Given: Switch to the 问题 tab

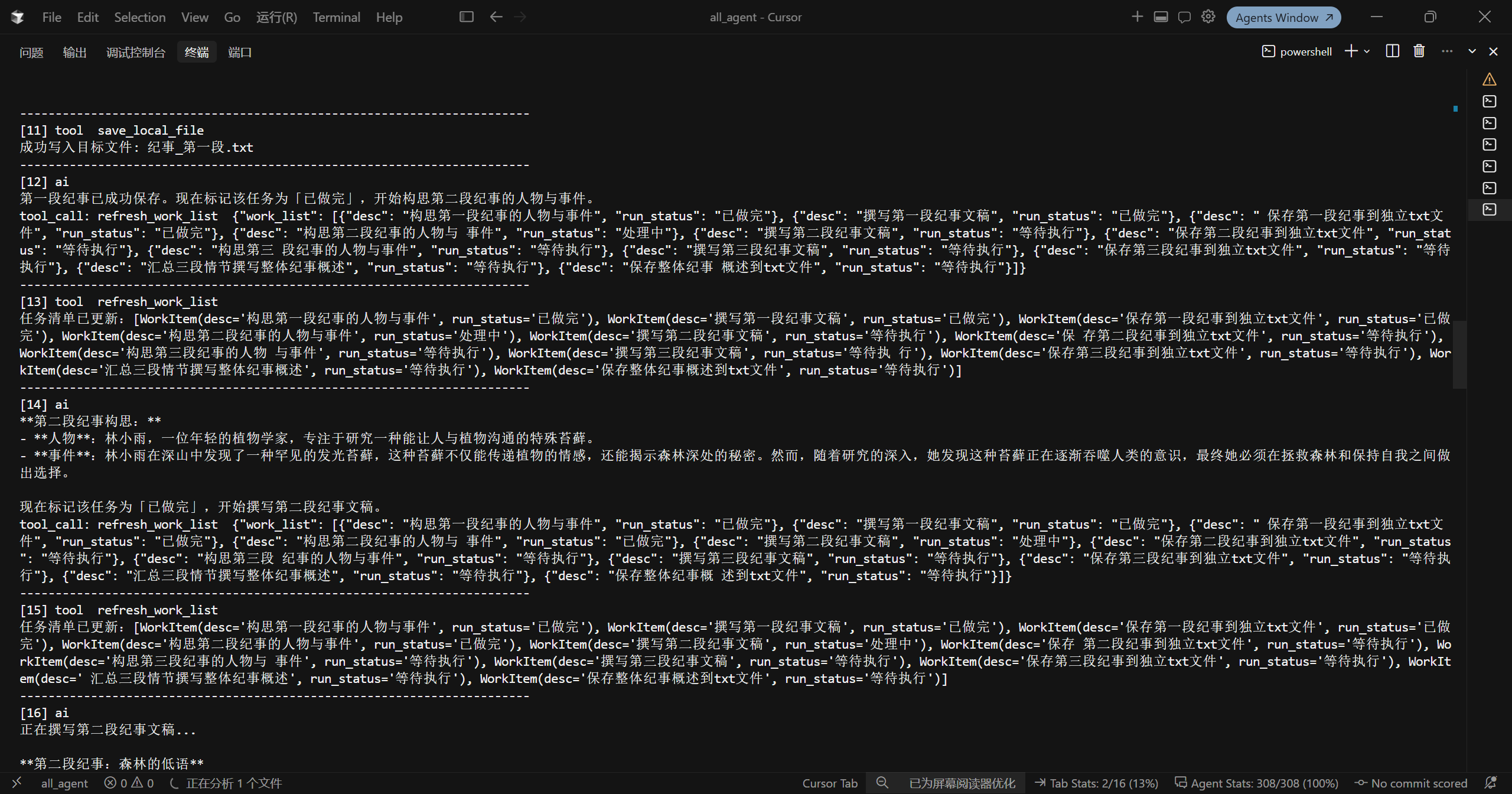Looking at the screenshot, I should coord(31,53).
